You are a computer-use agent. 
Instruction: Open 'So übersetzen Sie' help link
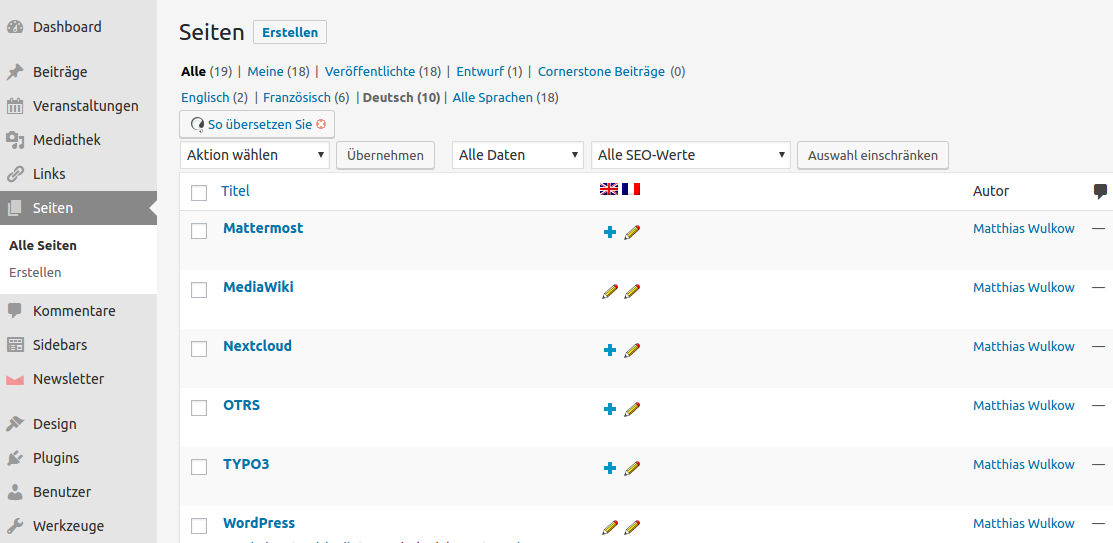pos(260,124)
